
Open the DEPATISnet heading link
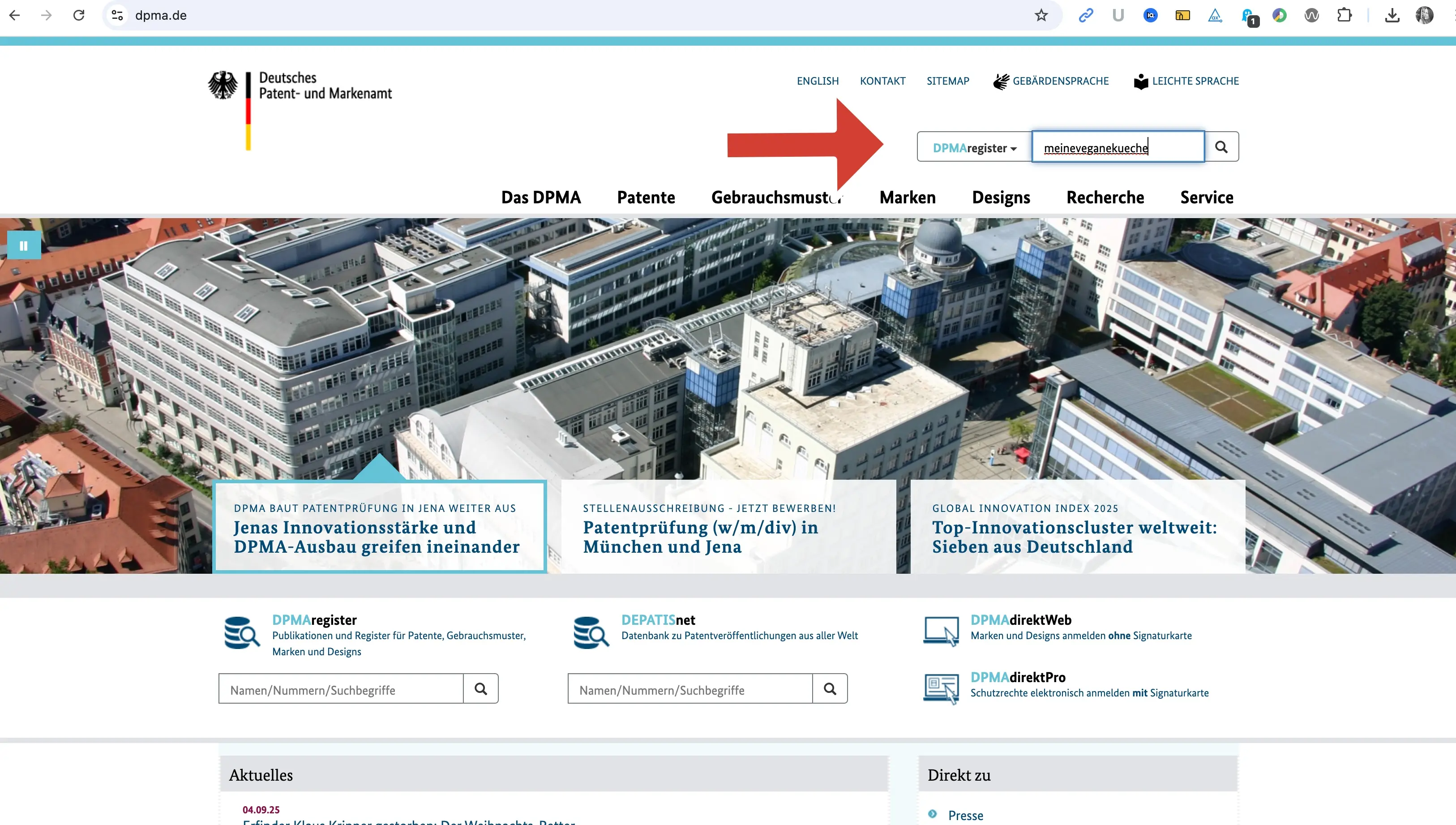[x=658, y=620]
